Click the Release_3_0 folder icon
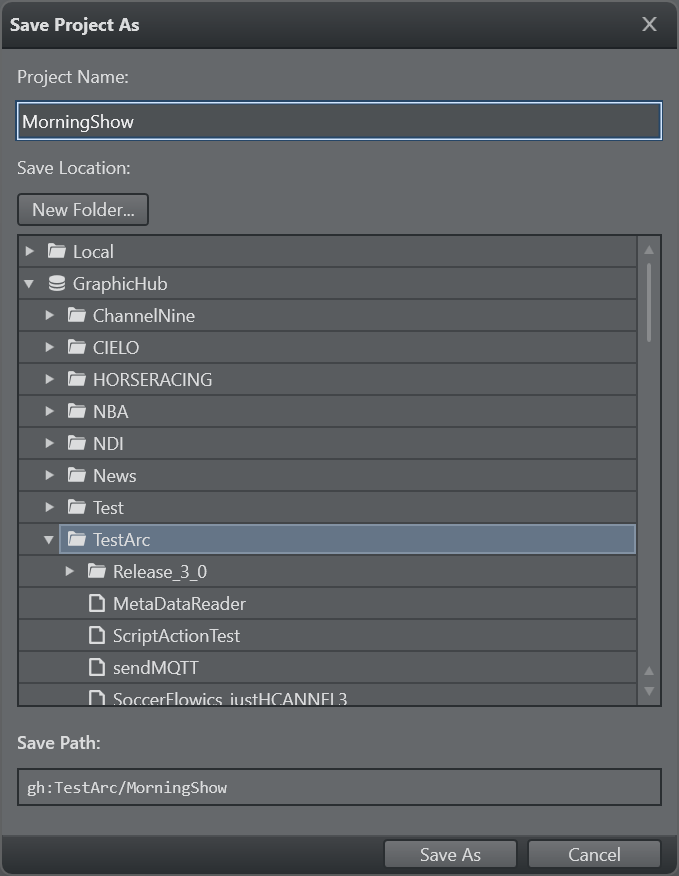The image size is (679, 876). [x=97, y=572]
